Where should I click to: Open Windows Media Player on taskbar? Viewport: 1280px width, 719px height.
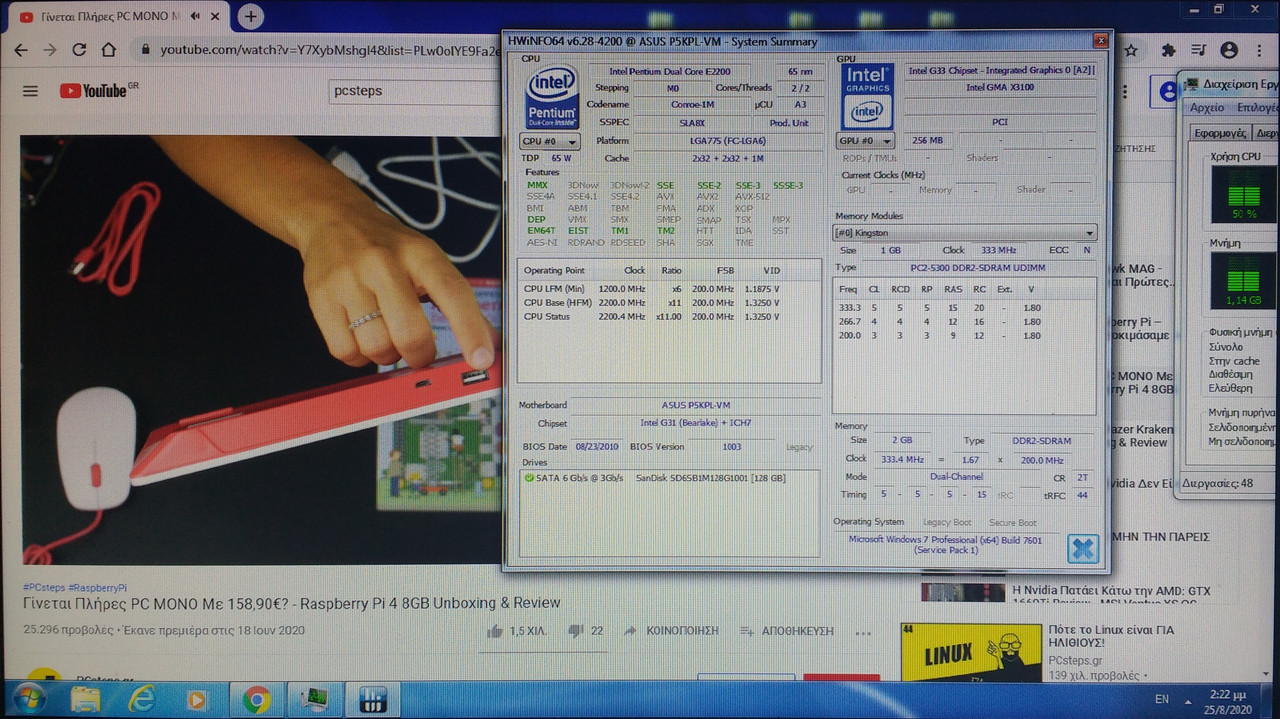pyautogui.click(x=197, y=698)
